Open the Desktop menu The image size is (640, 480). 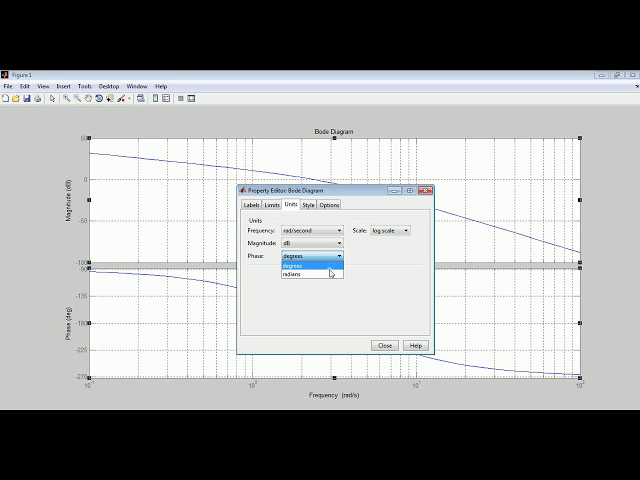click(109, 87)
